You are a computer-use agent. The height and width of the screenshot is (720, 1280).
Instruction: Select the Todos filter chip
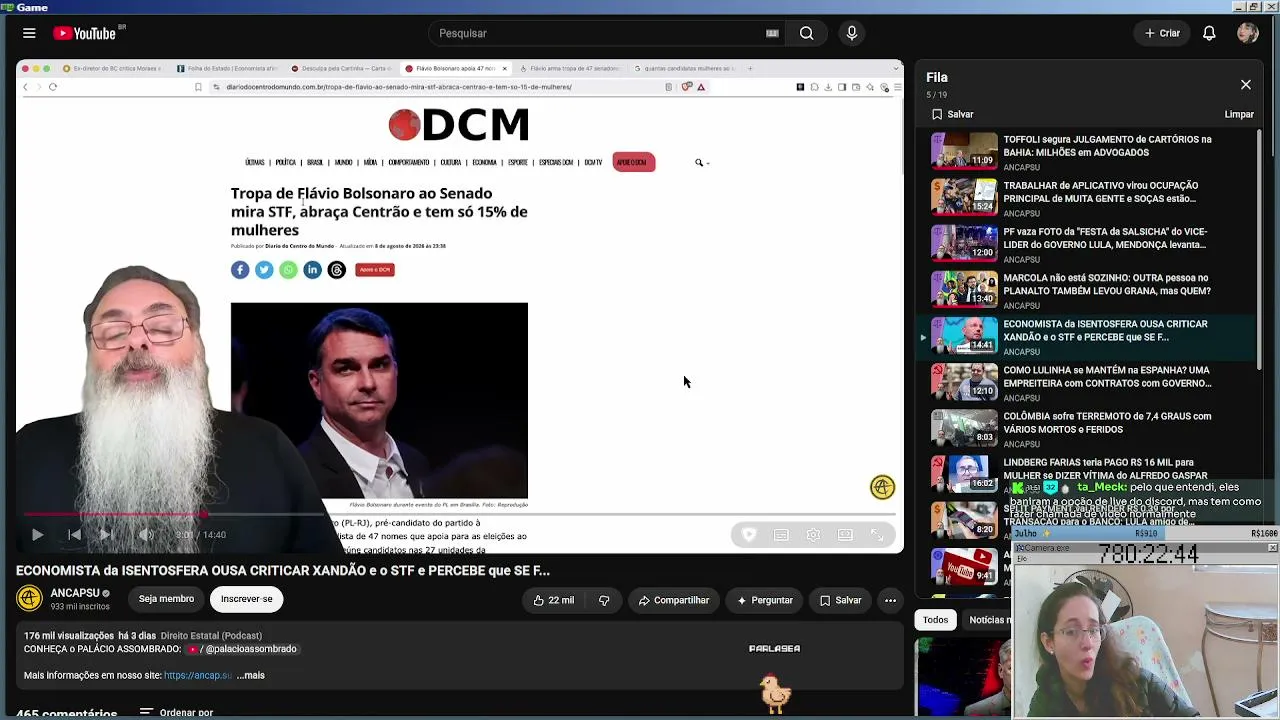click(x=935, y=620)
